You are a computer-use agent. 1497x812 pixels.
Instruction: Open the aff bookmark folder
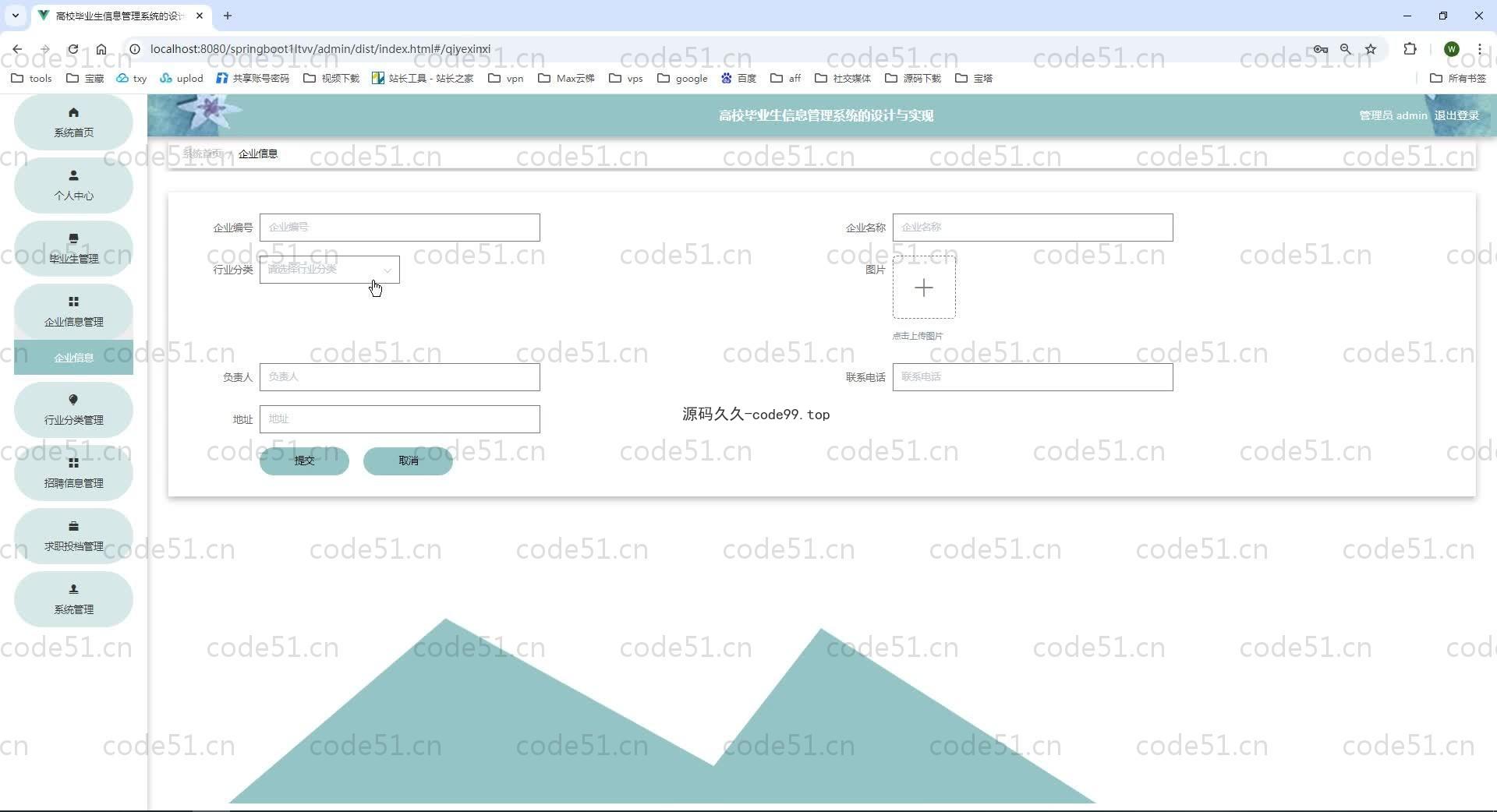point(786,78)
